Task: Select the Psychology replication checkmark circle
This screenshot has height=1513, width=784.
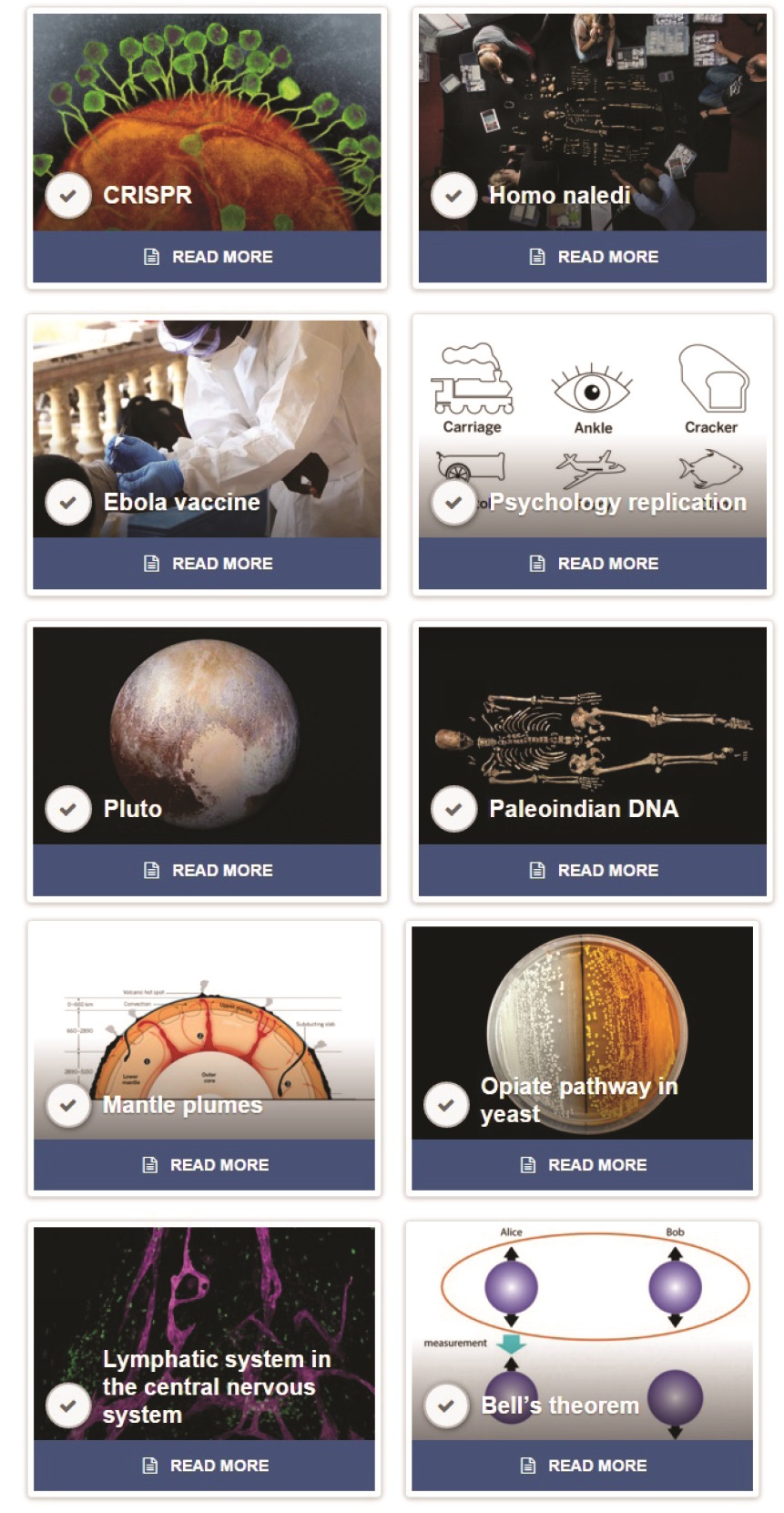Action: click(x=453, y=502)
